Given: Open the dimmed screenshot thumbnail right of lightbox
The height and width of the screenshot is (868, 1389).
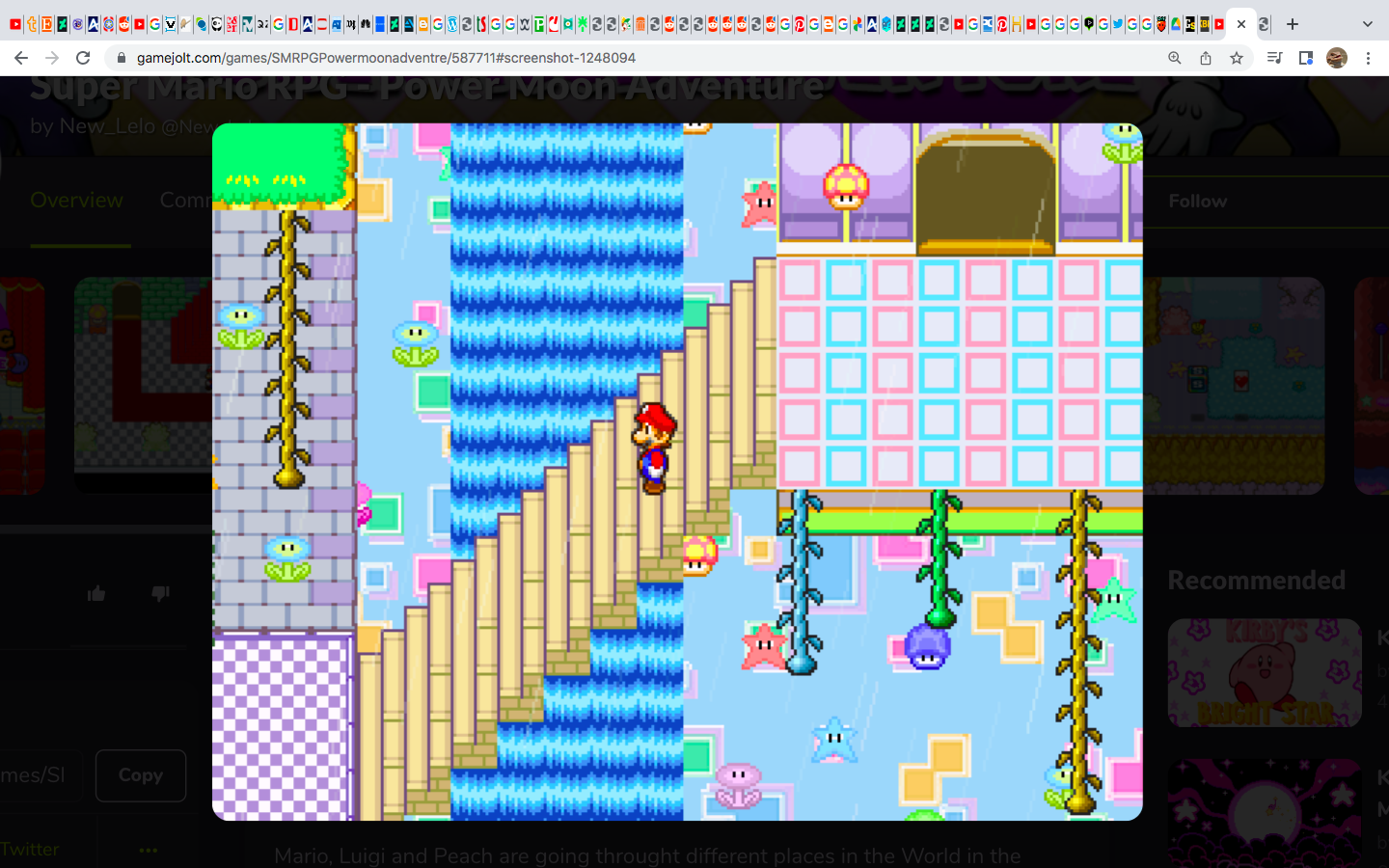Looking at the screenshot, I should point(1234,386).
